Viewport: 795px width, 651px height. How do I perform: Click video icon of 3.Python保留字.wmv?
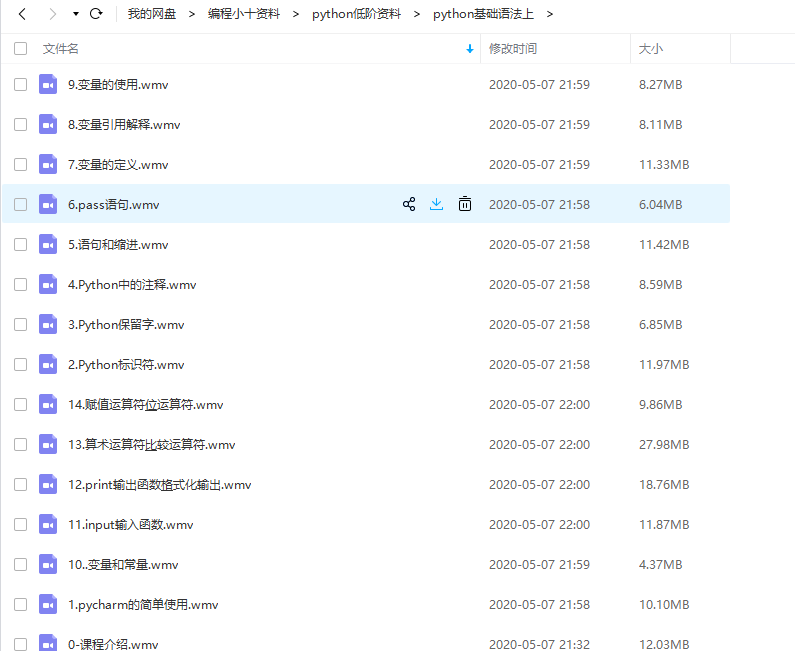(x=48, y=324)
